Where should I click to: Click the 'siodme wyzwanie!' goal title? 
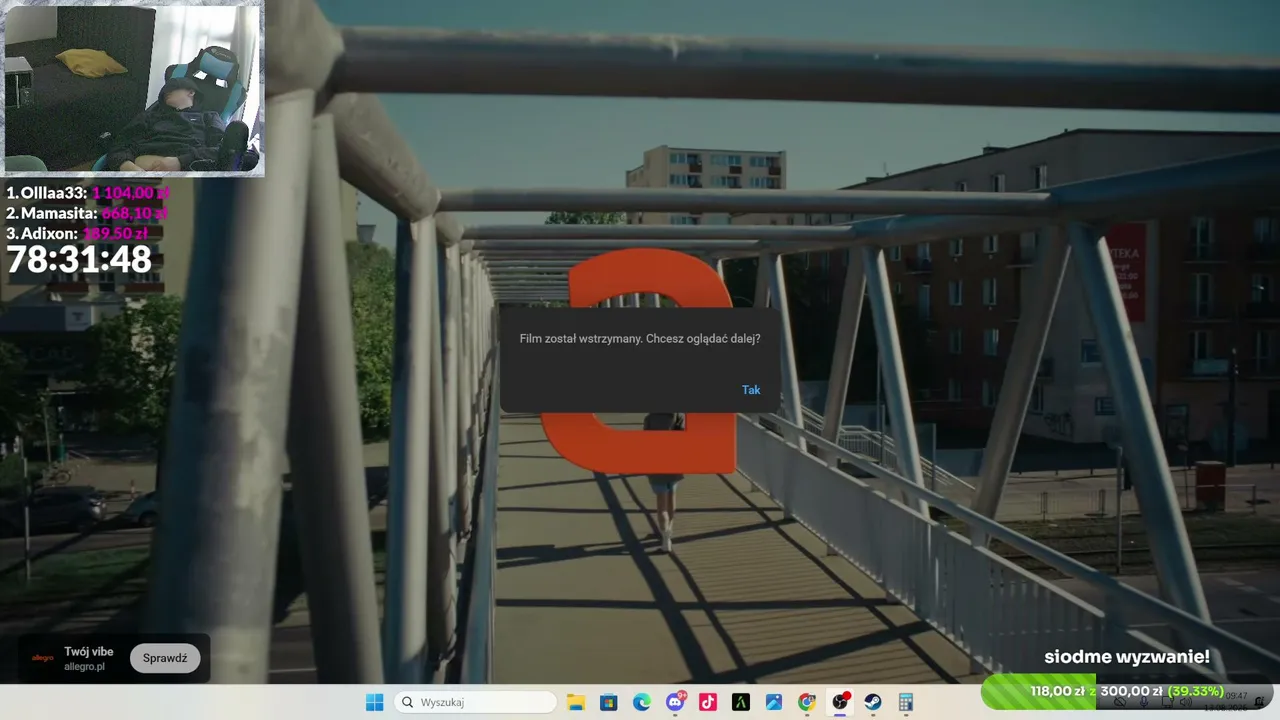point(1127,657)
